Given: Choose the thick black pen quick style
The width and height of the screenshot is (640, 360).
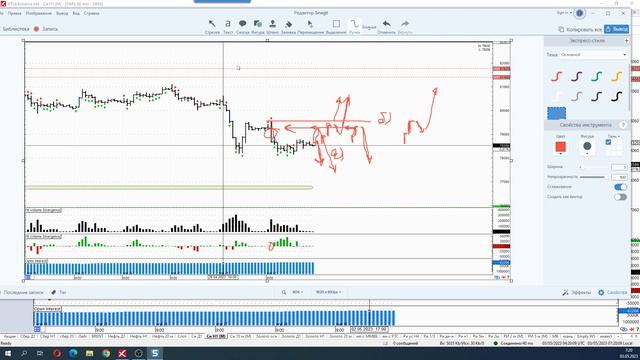Looking at the screenshot, I should (616, 96).
